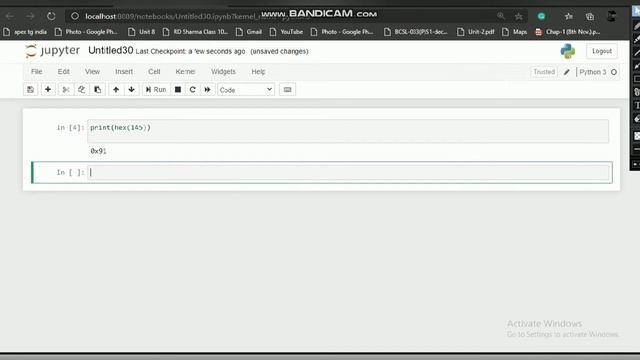
Task: Click the Python 3 kernel idle circle indicator
Action: click(x=614, y=72)
